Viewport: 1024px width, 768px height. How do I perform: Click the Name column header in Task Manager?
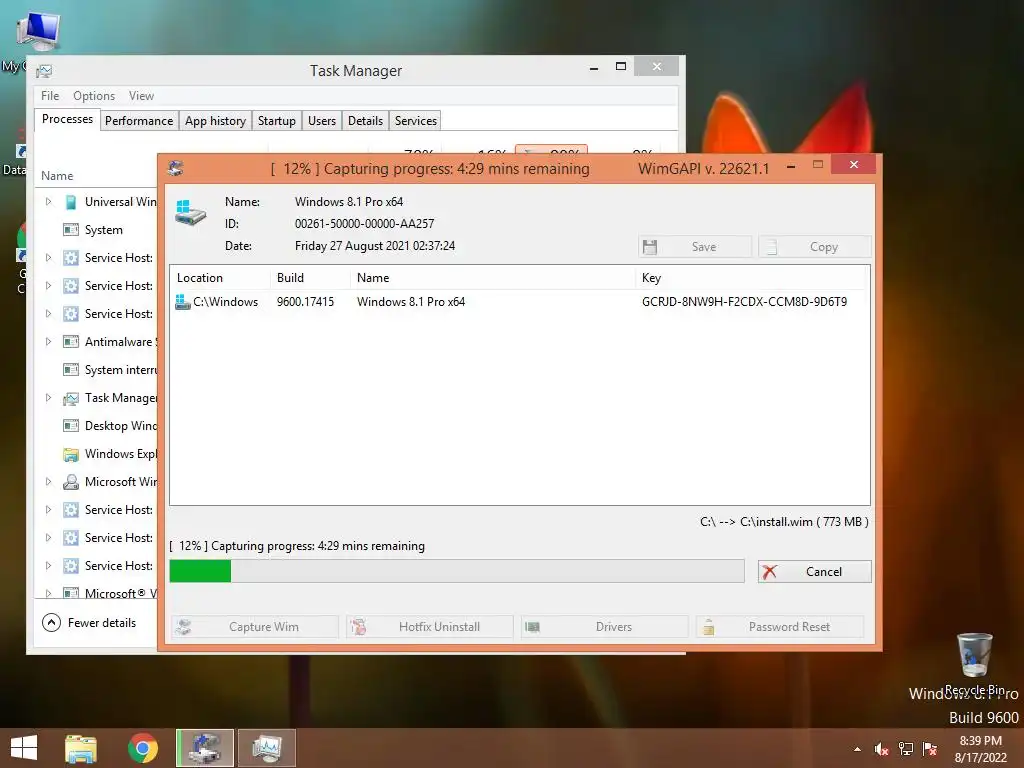(x=57, y=176)
